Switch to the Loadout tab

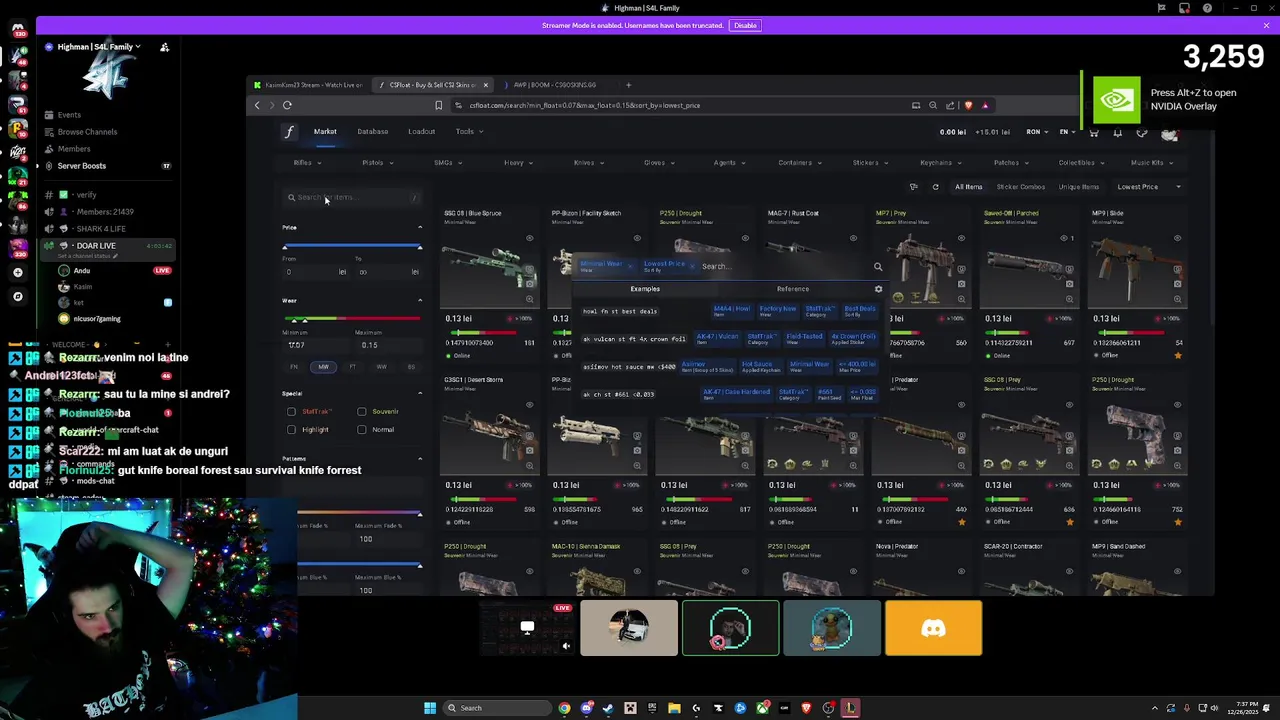[x=421, y=132]
